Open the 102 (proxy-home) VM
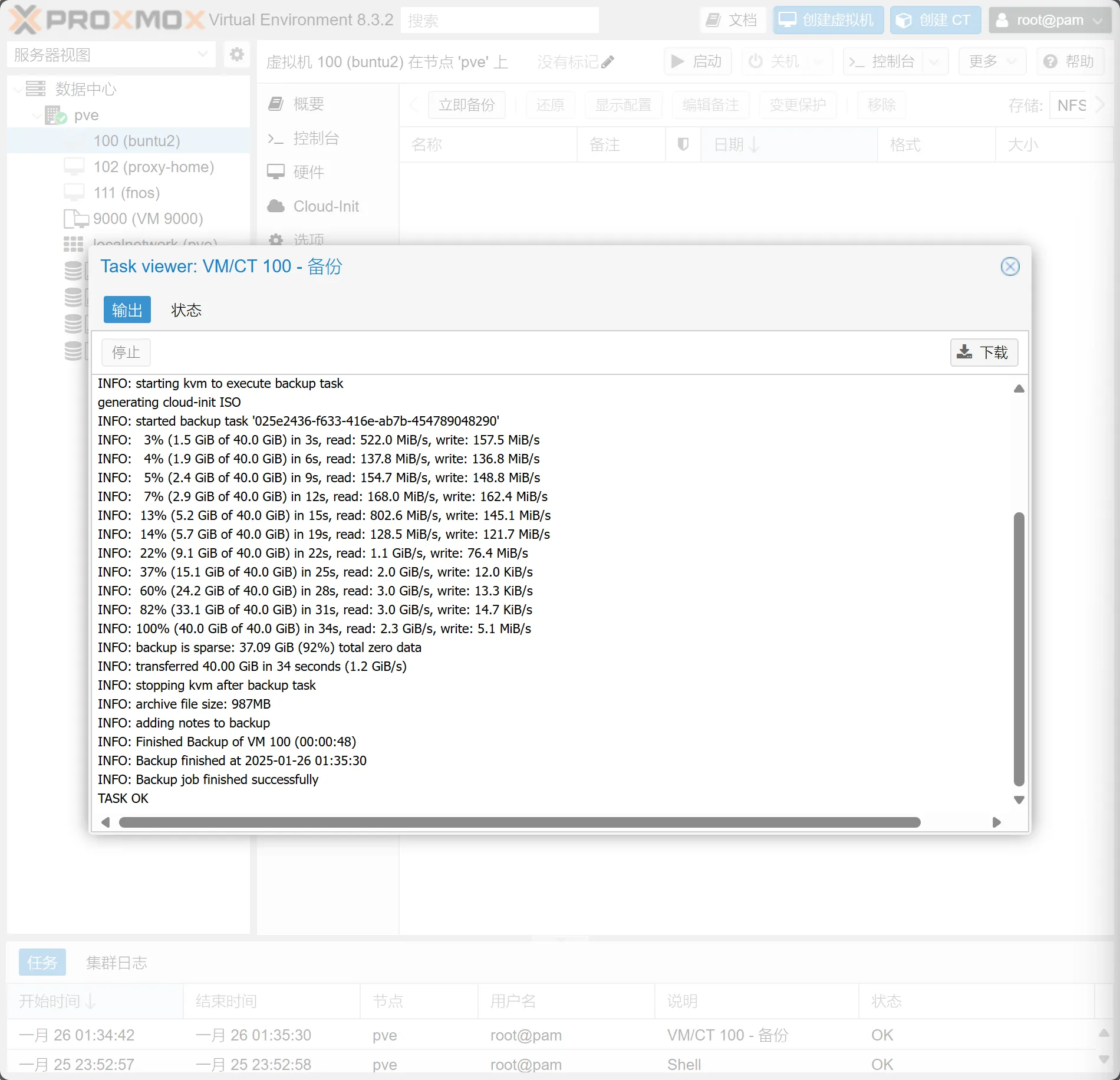The image size is (1120, 1080). (x=153, y=167)
